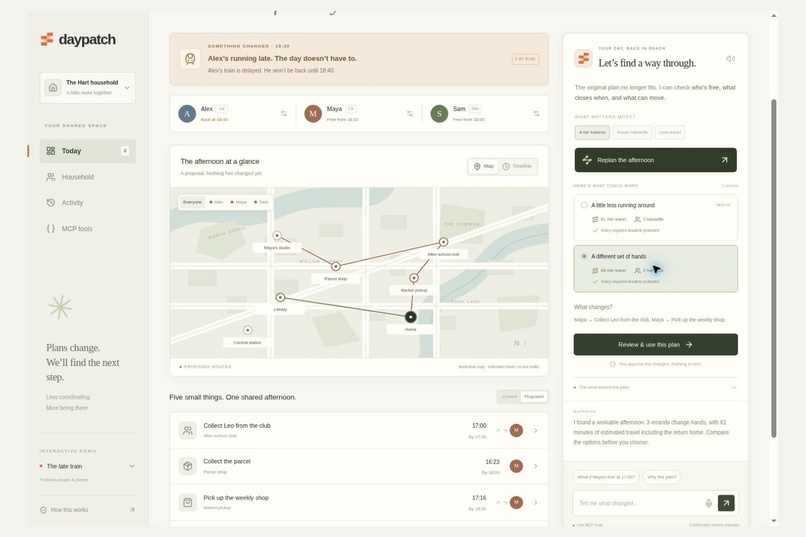This screenshot has width=806, height=537.
Task: Click the Library marker on the map
Action: click(x=280, y=298)
